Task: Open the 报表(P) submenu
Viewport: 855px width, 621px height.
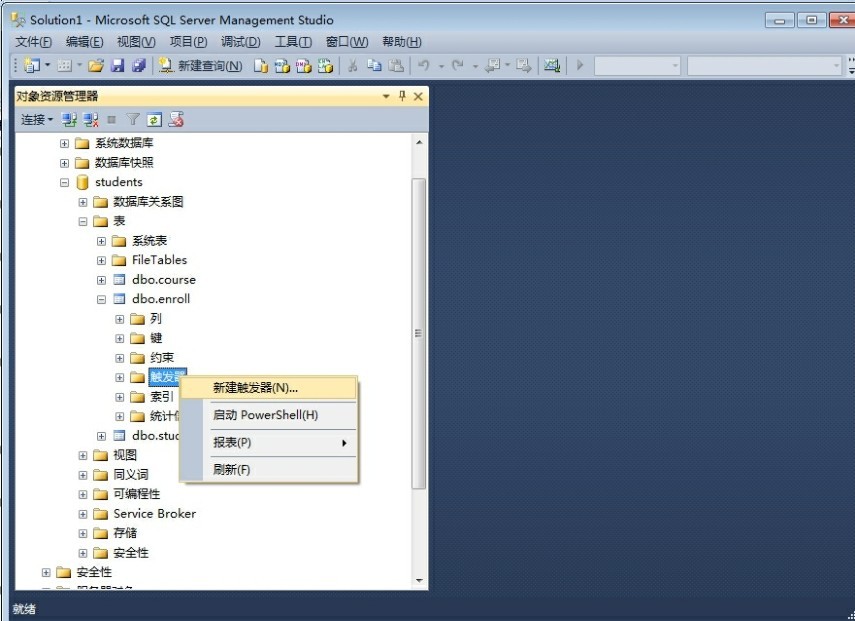Action: coord(269,442)
